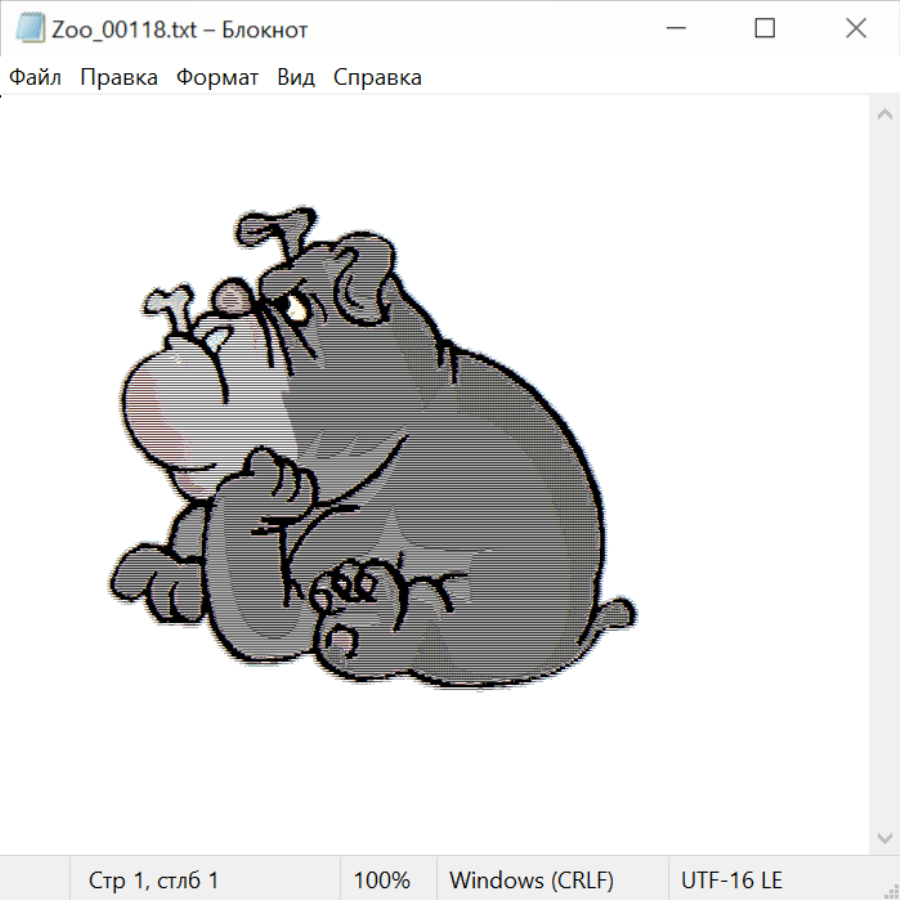The width and height of the screenshot is (900, 900).
Task: Click the 100% zoom status field
Action: (382, 881)
